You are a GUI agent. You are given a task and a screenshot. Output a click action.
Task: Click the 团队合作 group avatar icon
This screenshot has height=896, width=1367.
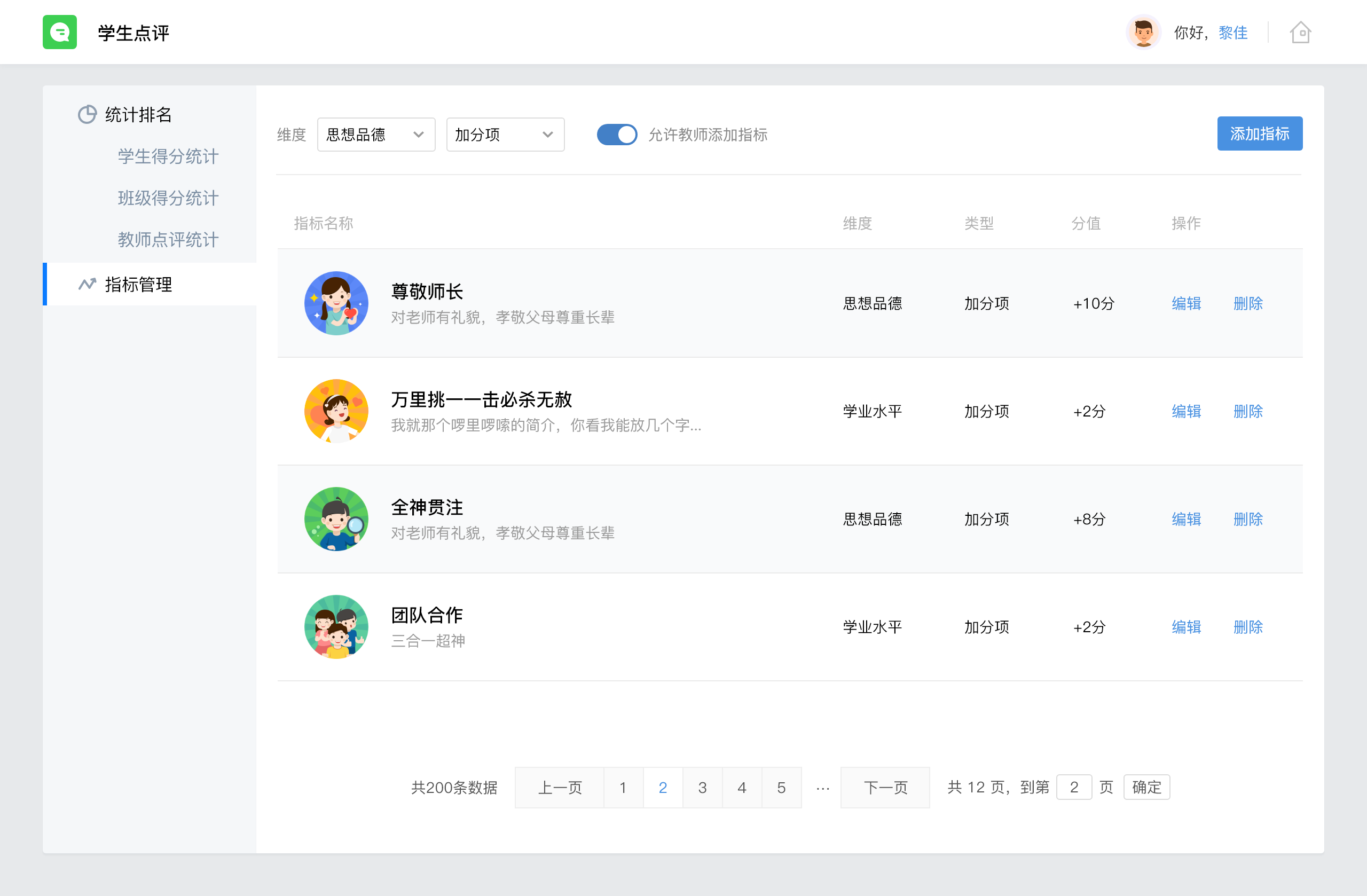336,627
